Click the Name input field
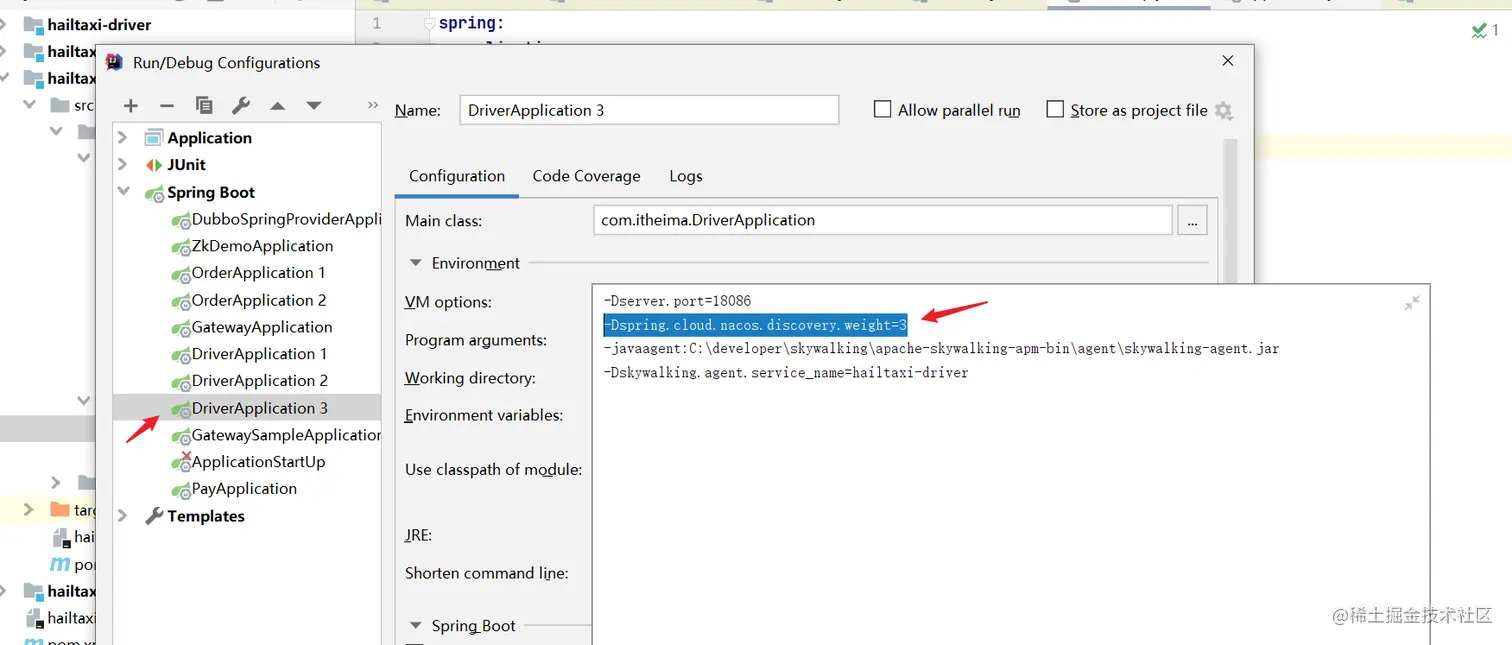 click(x=649, y=110)
